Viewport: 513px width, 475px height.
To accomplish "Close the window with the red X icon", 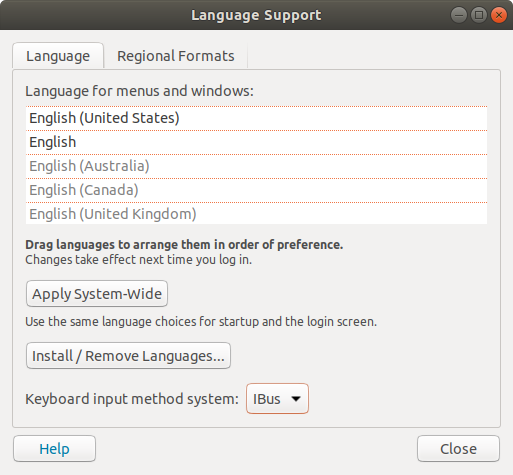I will click(499, 15).
